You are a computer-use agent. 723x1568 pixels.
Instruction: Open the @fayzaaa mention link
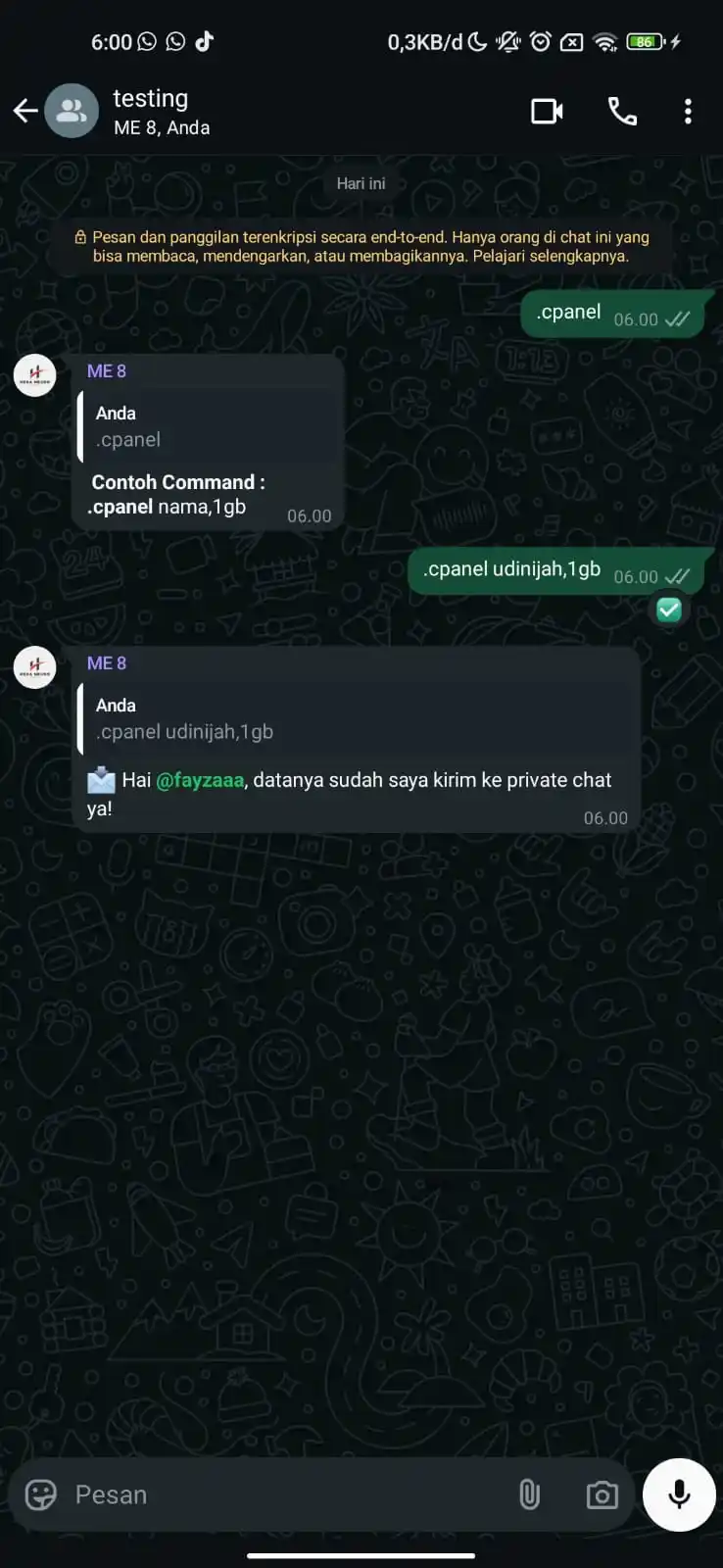click(200, 780)
